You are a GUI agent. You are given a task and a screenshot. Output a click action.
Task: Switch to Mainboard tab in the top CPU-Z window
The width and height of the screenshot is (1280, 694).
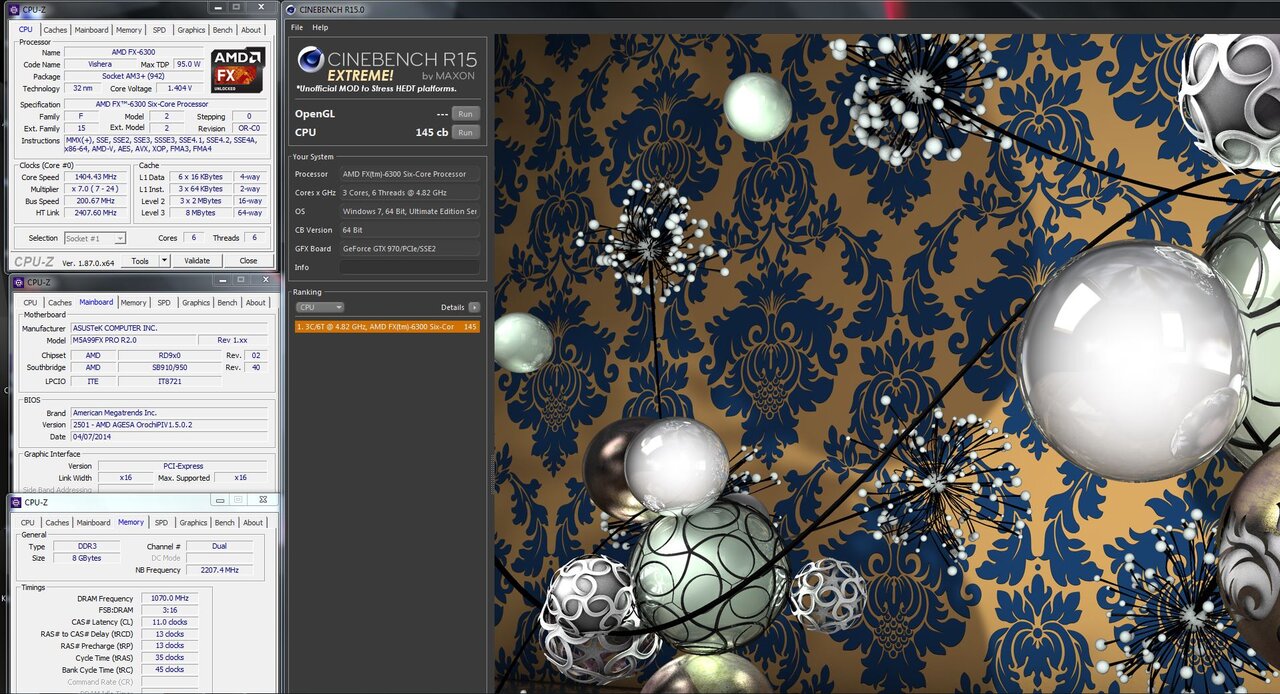tap(92, 30)
